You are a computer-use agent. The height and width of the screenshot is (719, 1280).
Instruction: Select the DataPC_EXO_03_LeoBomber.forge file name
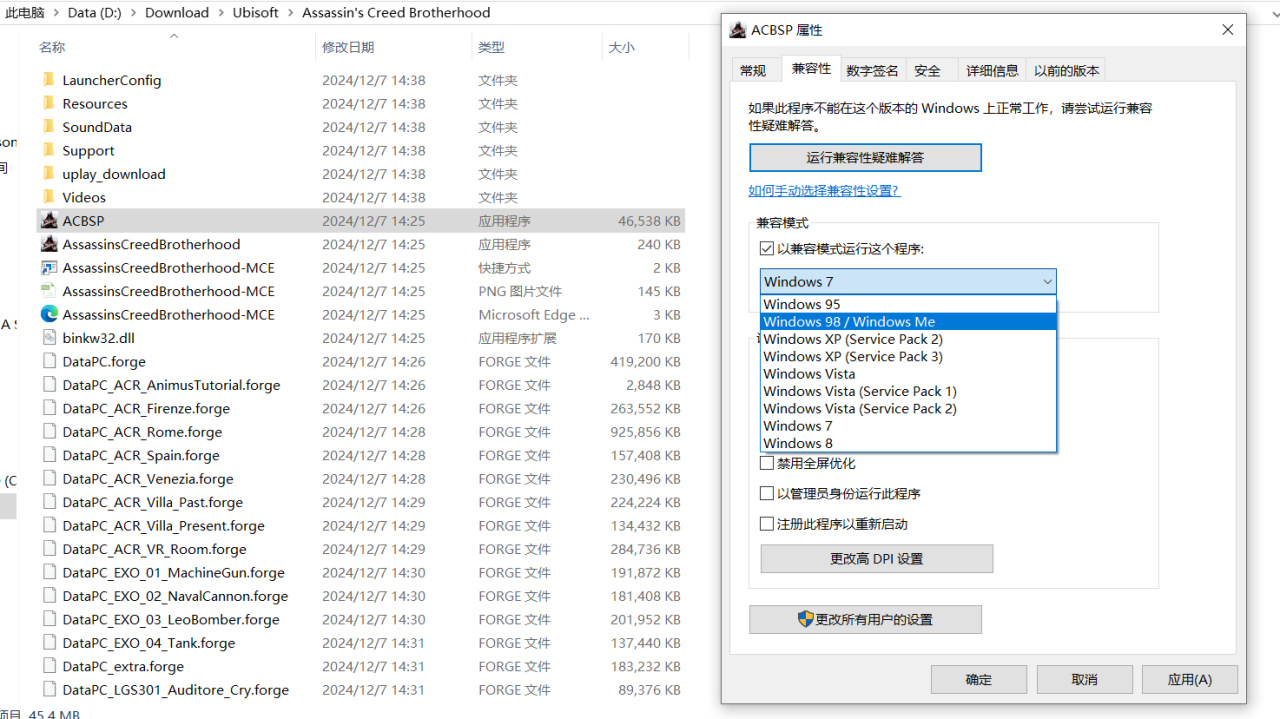click(171, 619)
